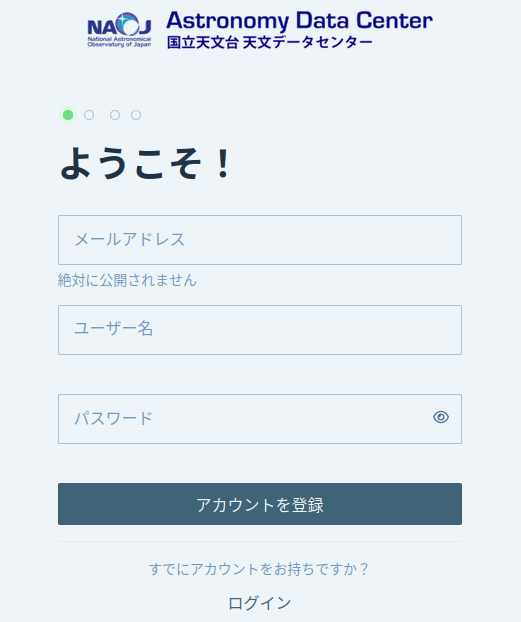Click the 絶対に公開されません hint text
Screen dimensions: 521x622
tap(127, 280)
